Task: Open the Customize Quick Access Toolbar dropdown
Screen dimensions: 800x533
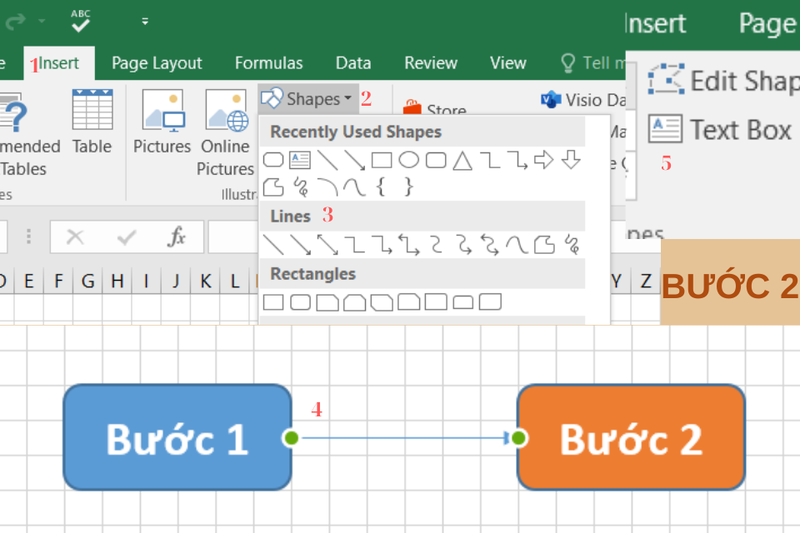Action: 145,21
